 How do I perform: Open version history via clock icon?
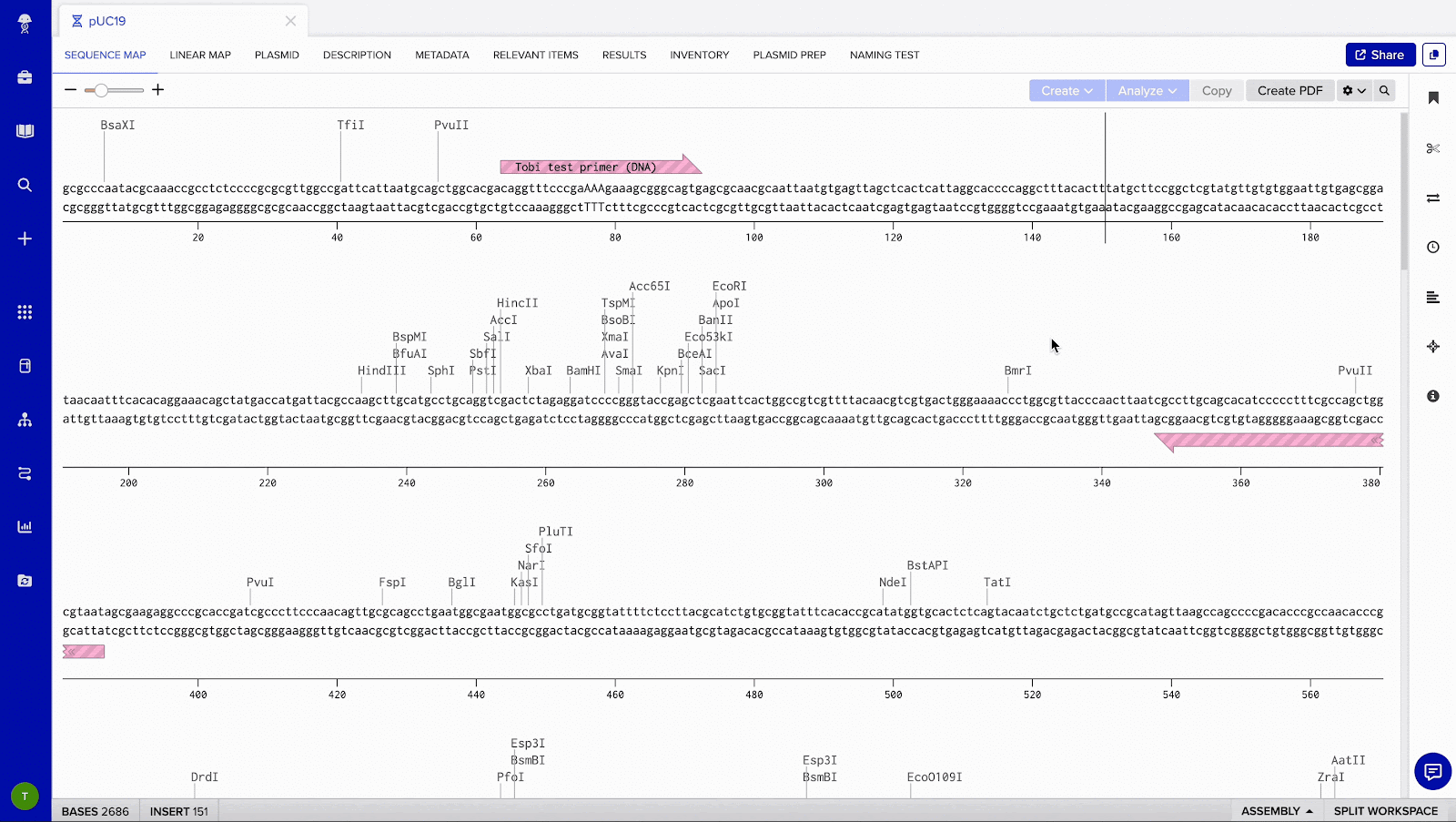coord(1432,247)
